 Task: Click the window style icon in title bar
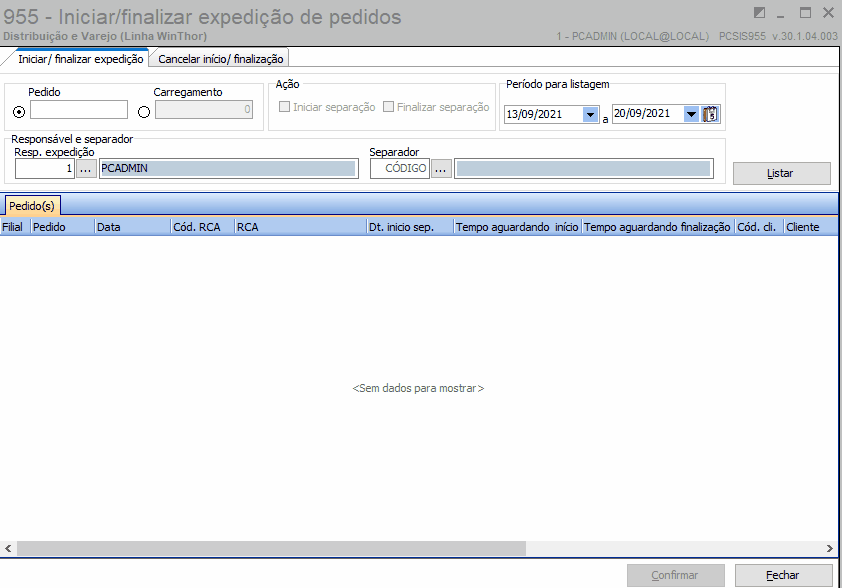(759, 13)
